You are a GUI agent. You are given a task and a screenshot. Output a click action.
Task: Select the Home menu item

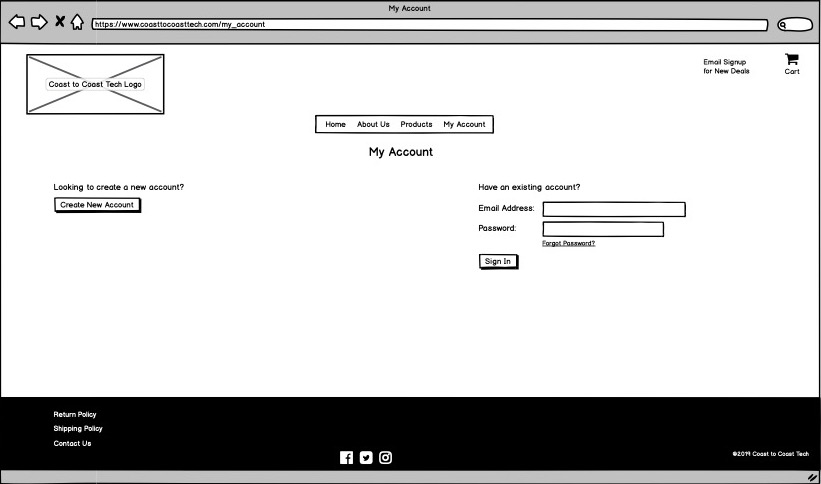[335, 125]
